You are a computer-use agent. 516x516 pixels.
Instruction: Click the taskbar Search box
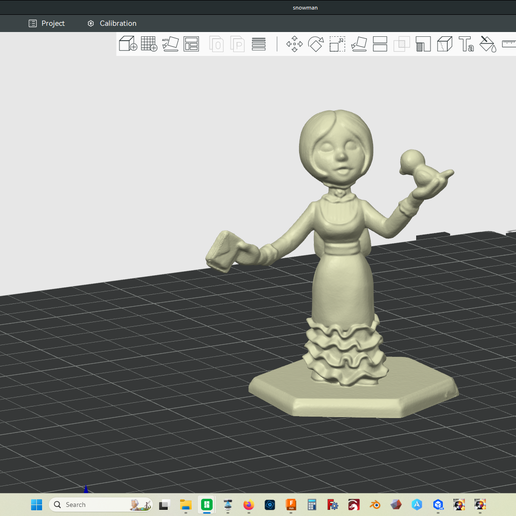101,505
